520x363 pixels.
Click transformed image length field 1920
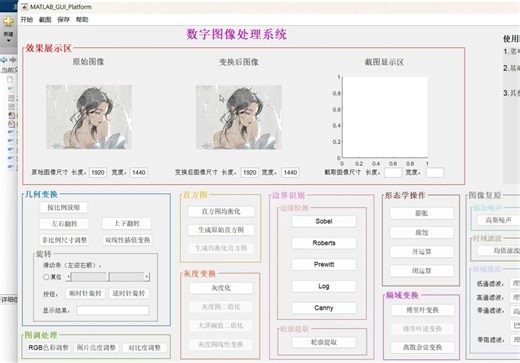click(249, 173)
